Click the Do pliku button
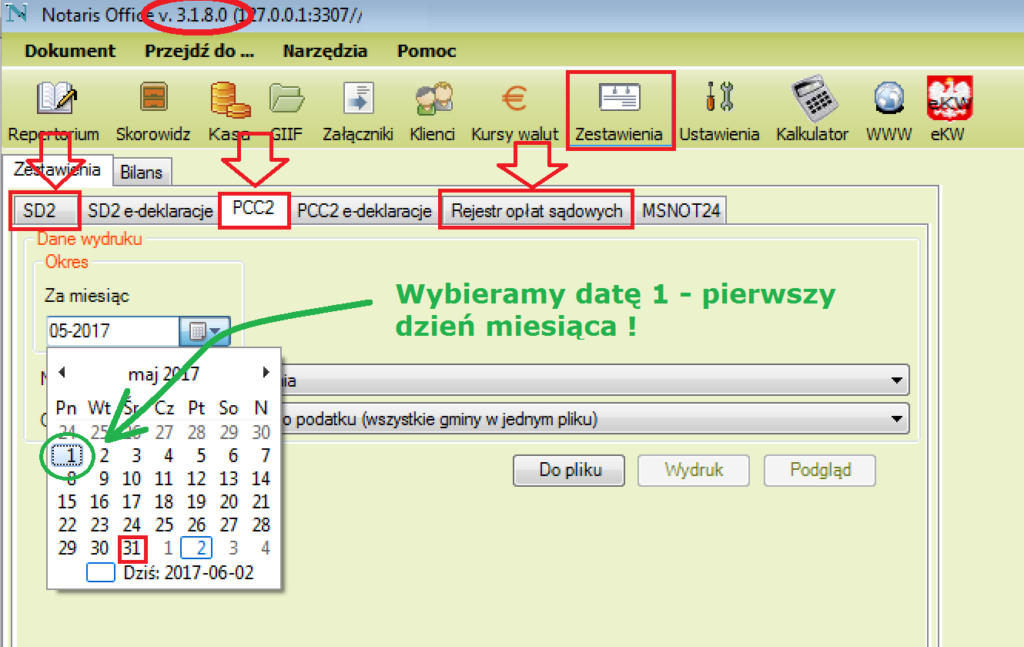1024x647 pixels. pyautogui.click(x=569, y=470)
